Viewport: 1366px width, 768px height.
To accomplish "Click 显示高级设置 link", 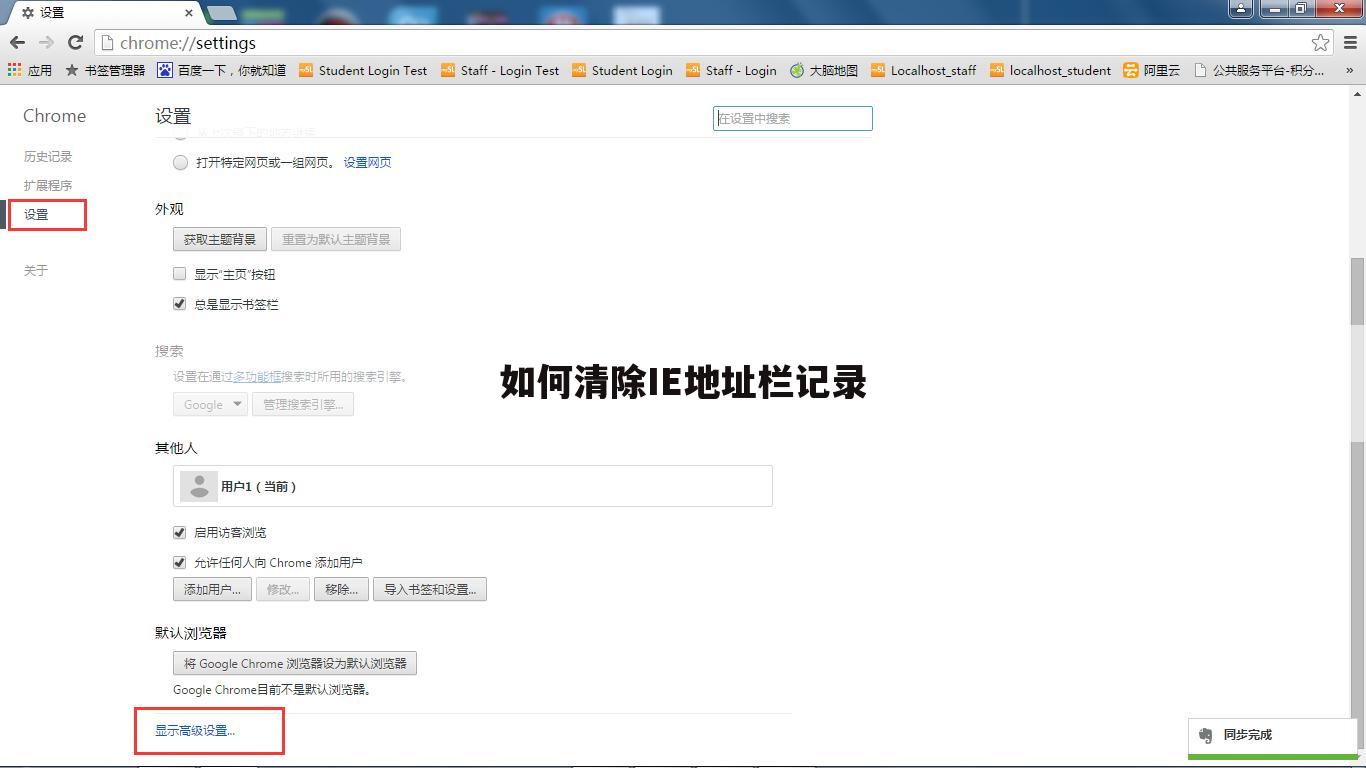I will (195, 730).
